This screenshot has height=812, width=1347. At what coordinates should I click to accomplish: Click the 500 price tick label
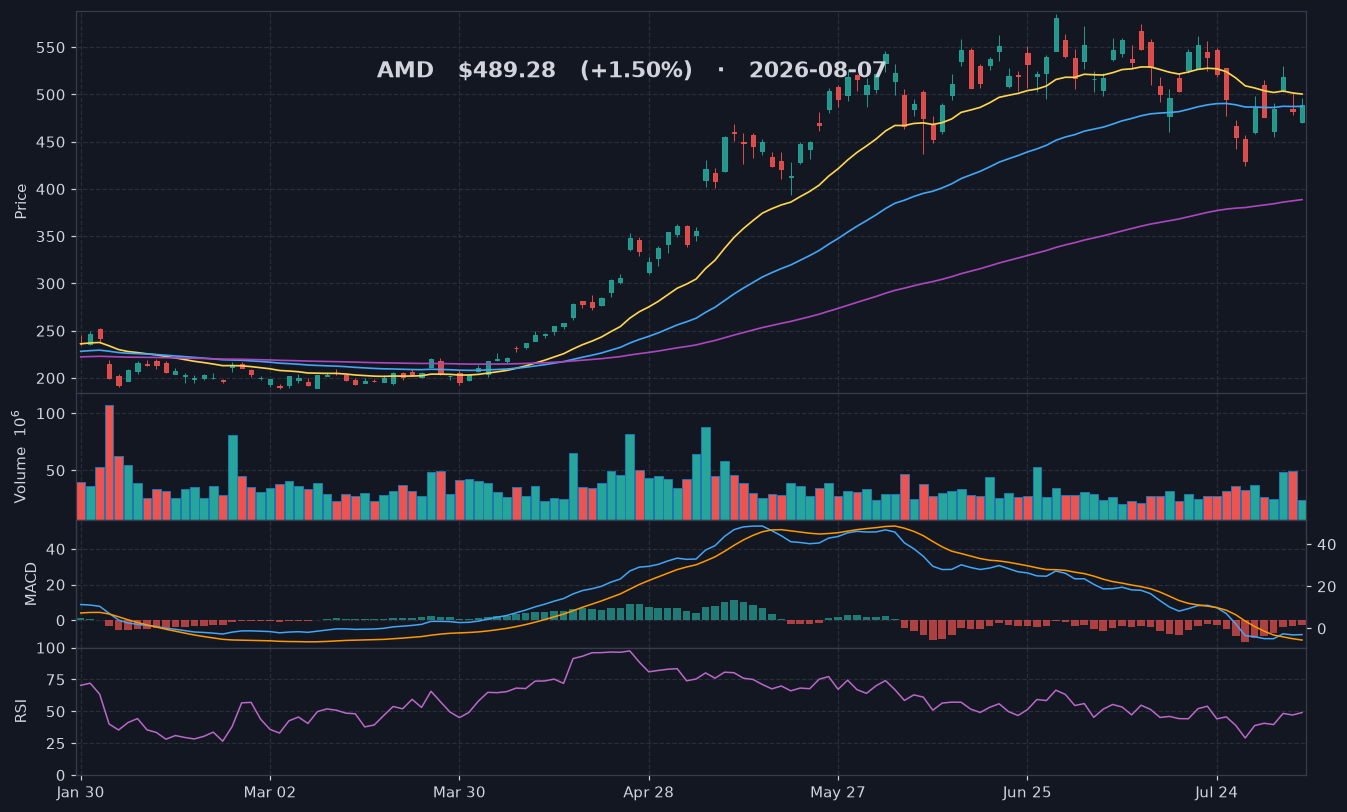tap(52, 95)
